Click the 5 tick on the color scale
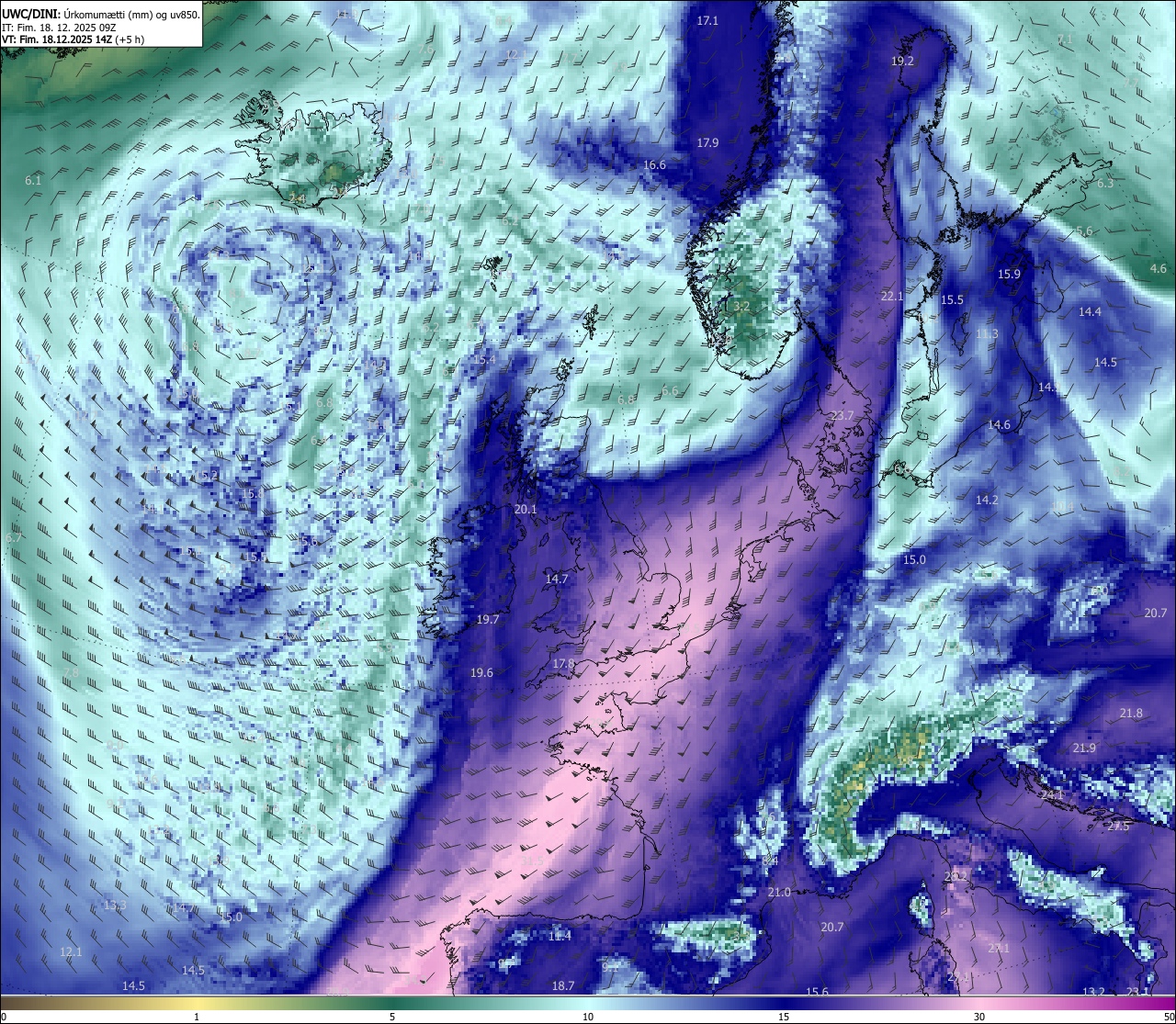The width and height of the screenshot is (1176, 1024). pos(392,1017)
